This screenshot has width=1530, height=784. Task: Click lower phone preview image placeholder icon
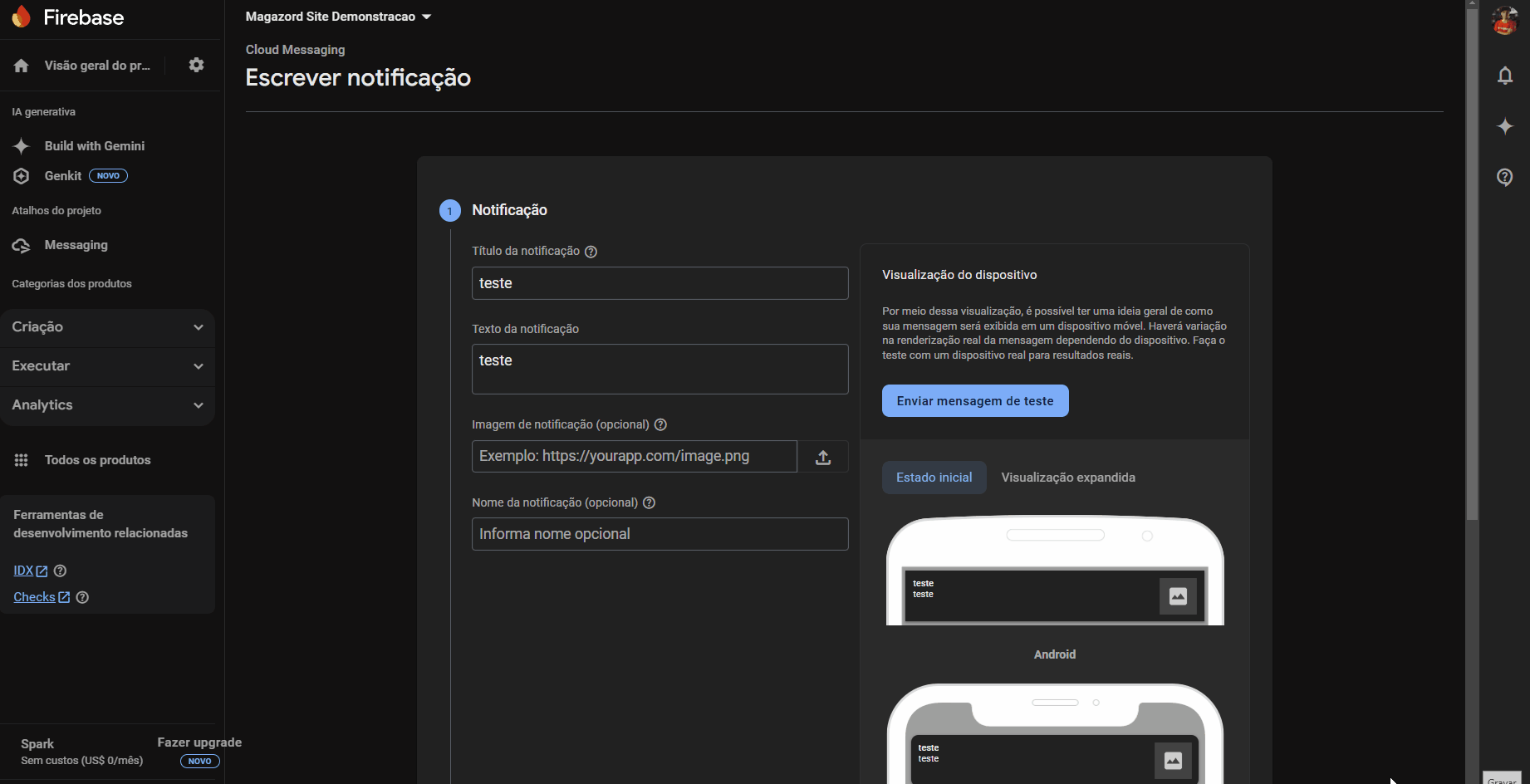coord(1173,761)
